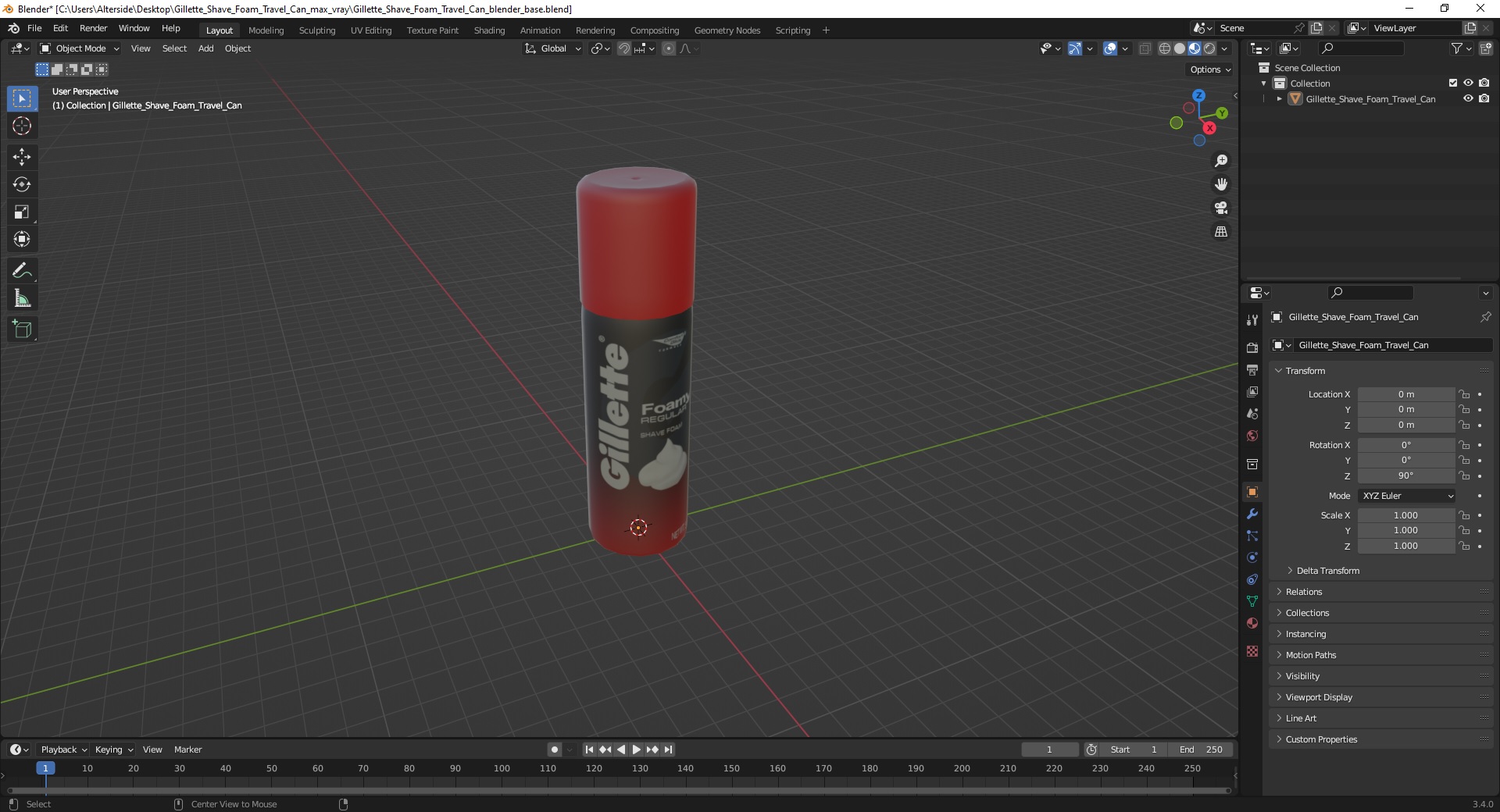This screenshot has width=1500, height=812.
Task: Toggle lock for Scale Y
Action: (1465, 530)
